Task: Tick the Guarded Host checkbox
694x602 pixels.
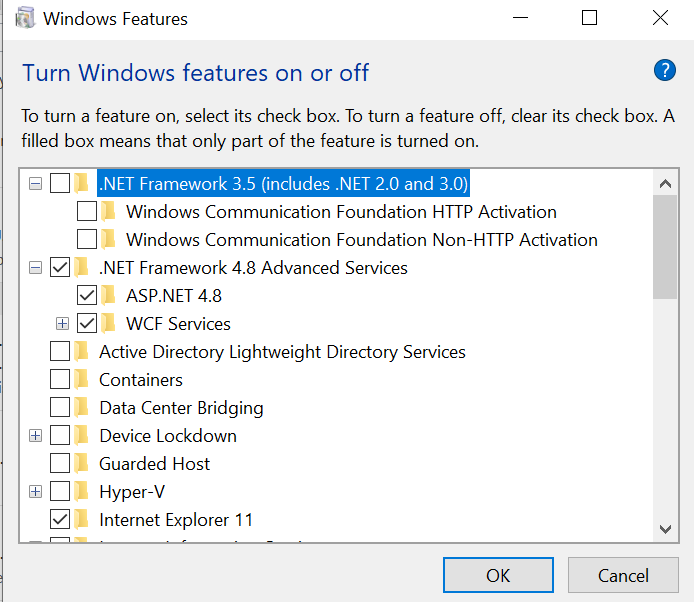Action: 60,464
